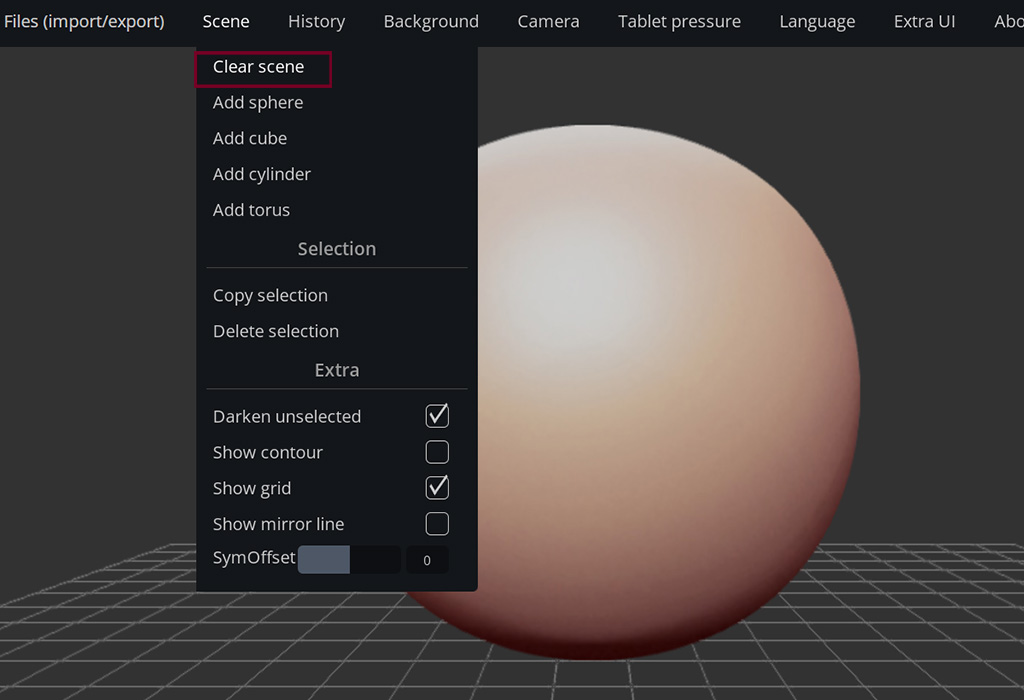Screen dimensions: 1024x700
Task: Click Clear scene in the Scene menu
Action: click(x=259, y=67)
